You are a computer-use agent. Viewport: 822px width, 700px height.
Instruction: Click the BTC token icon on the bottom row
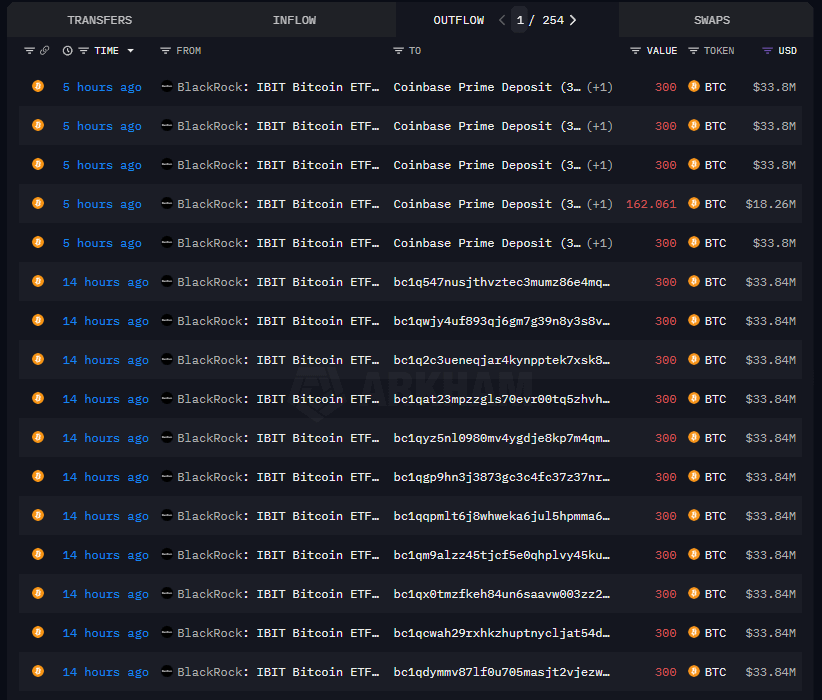[x=693, y=672]
